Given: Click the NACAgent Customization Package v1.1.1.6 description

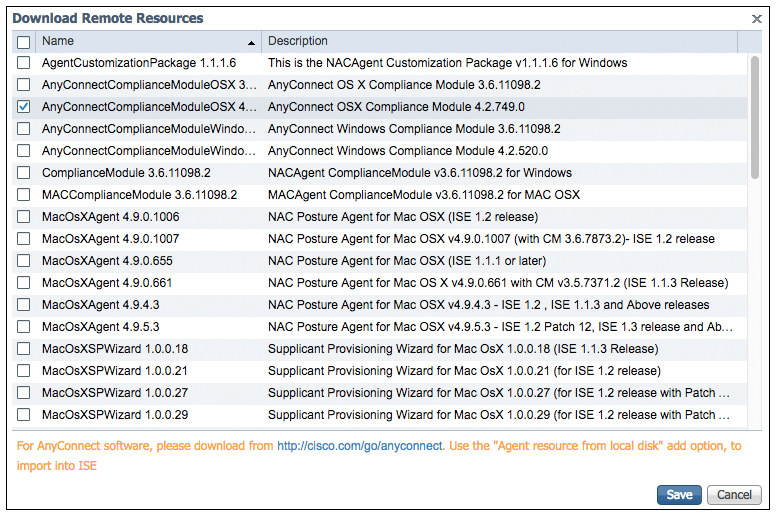Looking at the screenshot, I should click(x=448, y=63).
